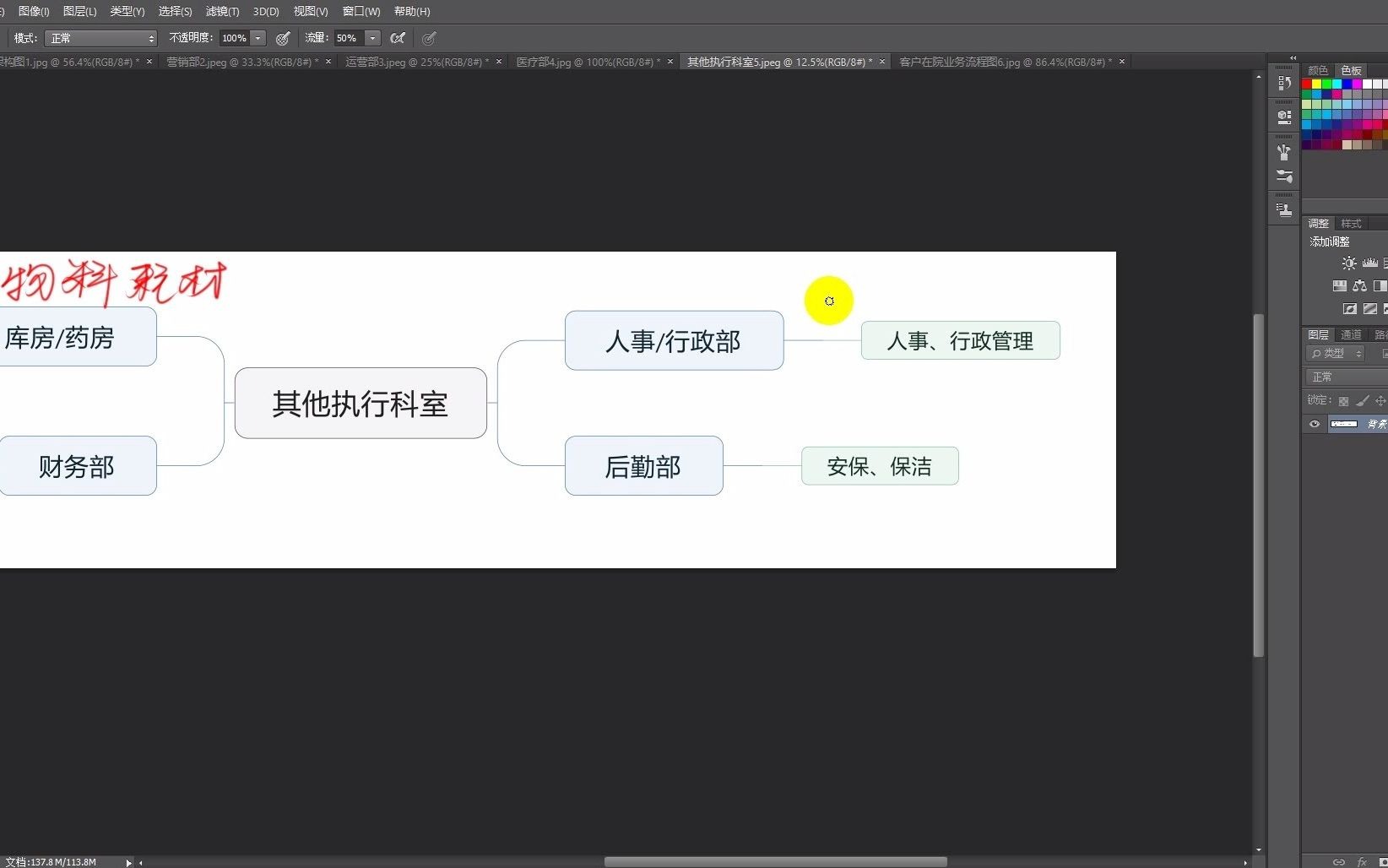1388x868 pixels.
Task: Click the flow 50% input field
Action: 349,38
